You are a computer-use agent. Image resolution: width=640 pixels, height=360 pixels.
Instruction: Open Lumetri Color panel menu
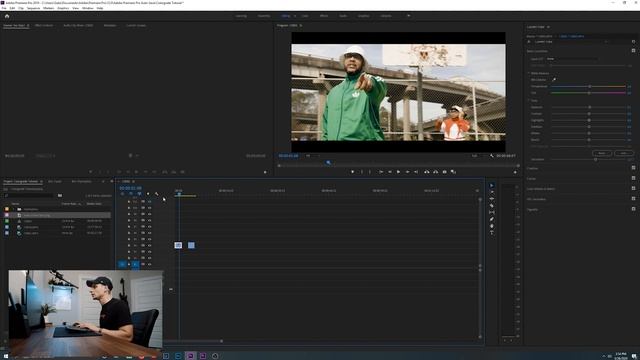click(x=548, y=27)
